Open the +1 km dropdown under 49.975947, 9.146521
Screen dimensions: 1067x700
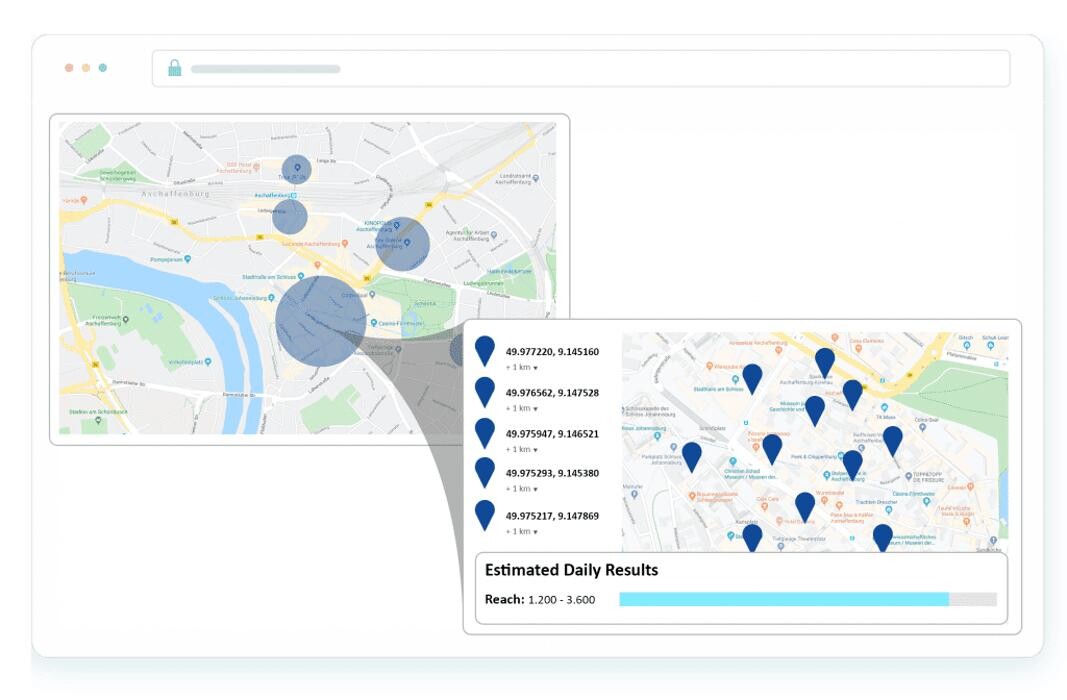coord(521,450)
